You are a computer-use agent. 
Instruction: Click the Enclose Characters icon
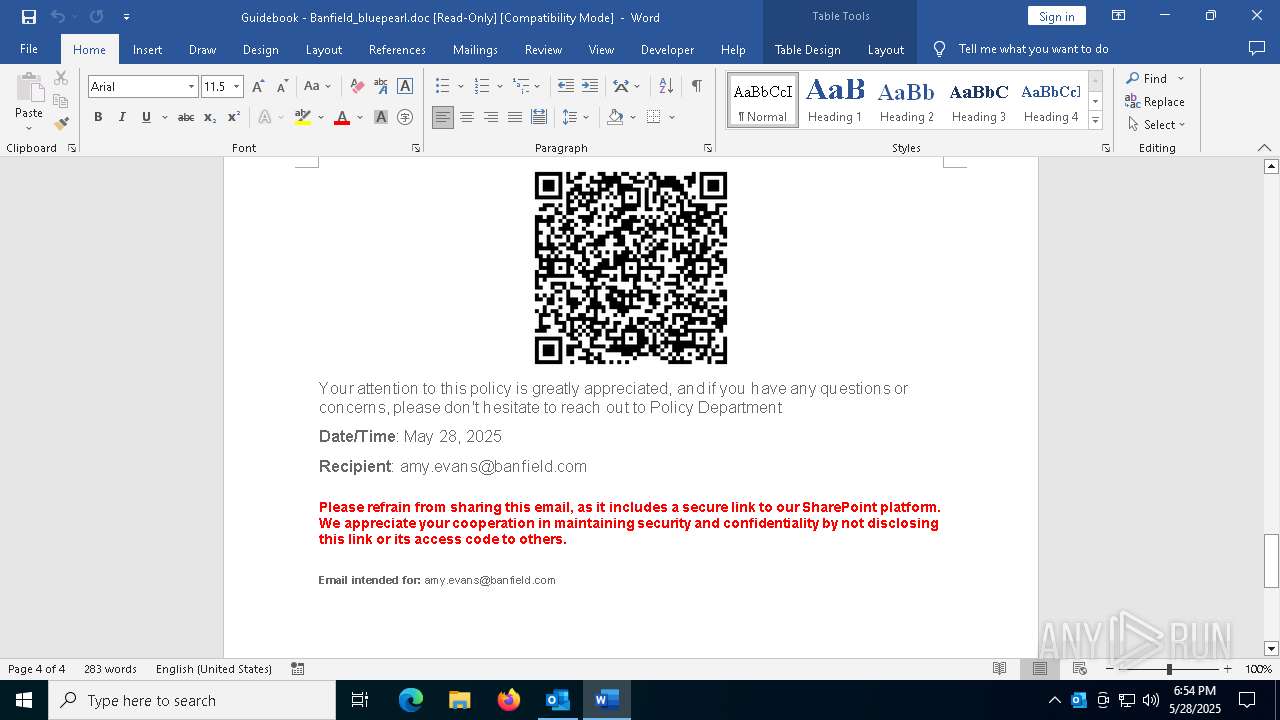pos(405,117)
